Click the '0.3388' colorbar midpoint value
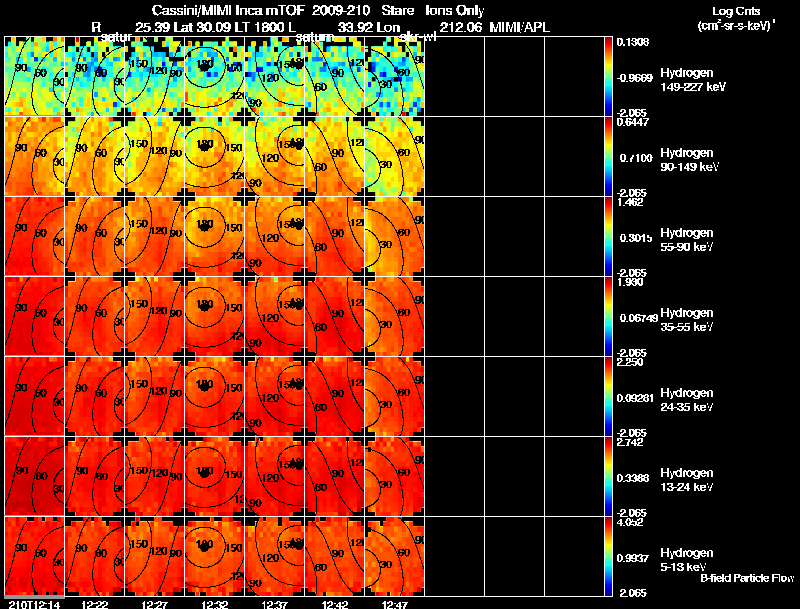 pos(633,478)
